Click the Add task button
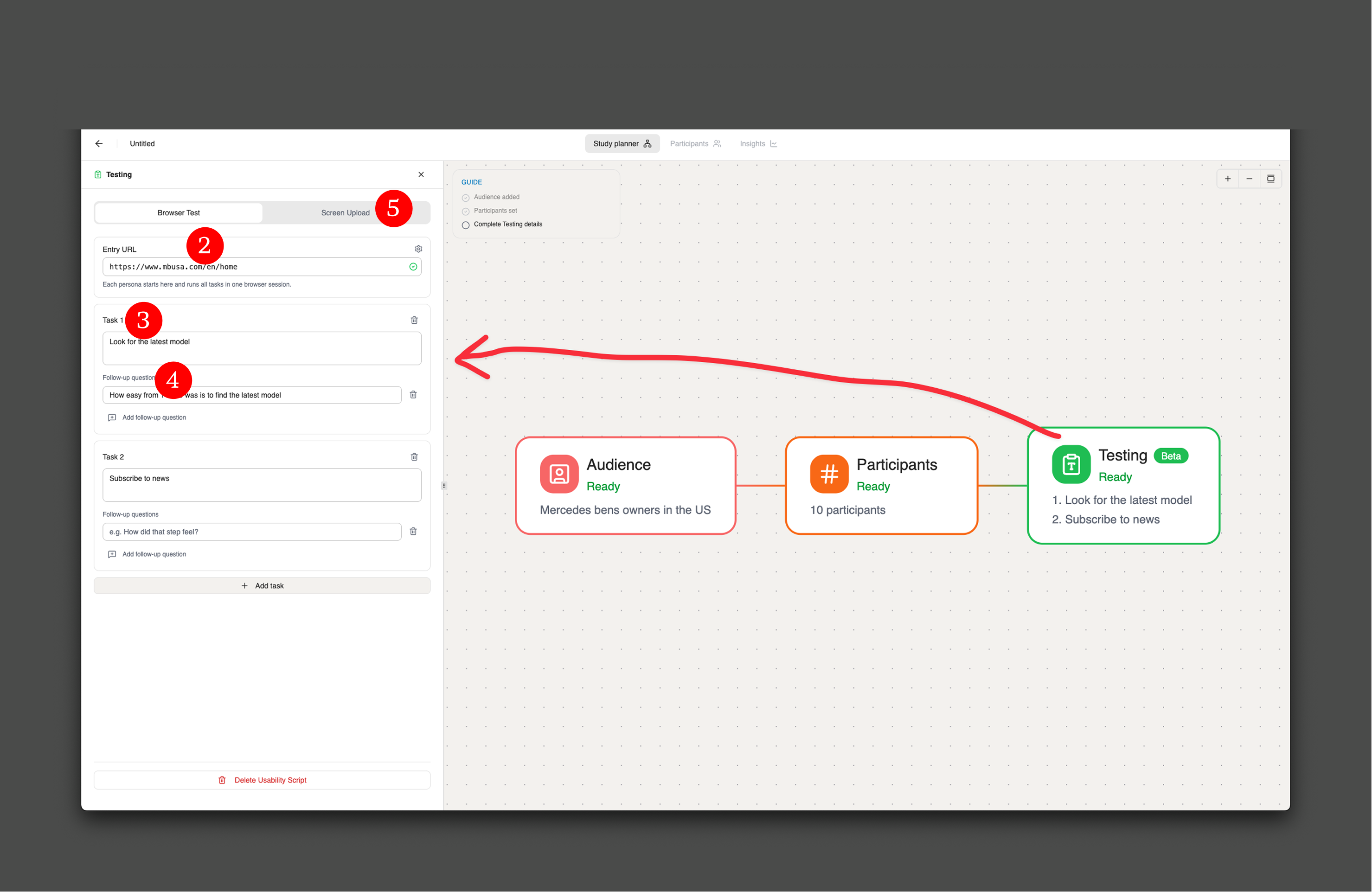 tap(262, 586)
